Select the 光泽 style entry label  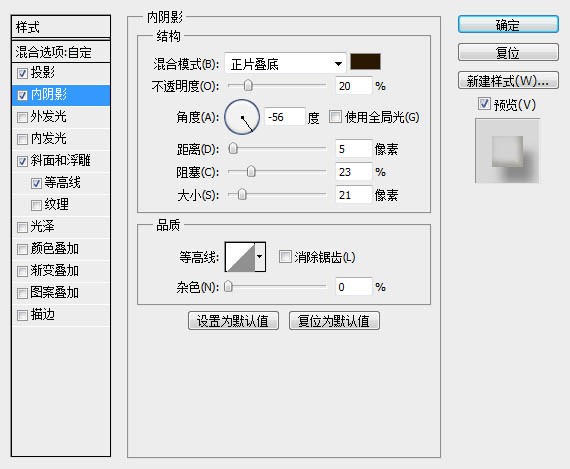point(43,227)
